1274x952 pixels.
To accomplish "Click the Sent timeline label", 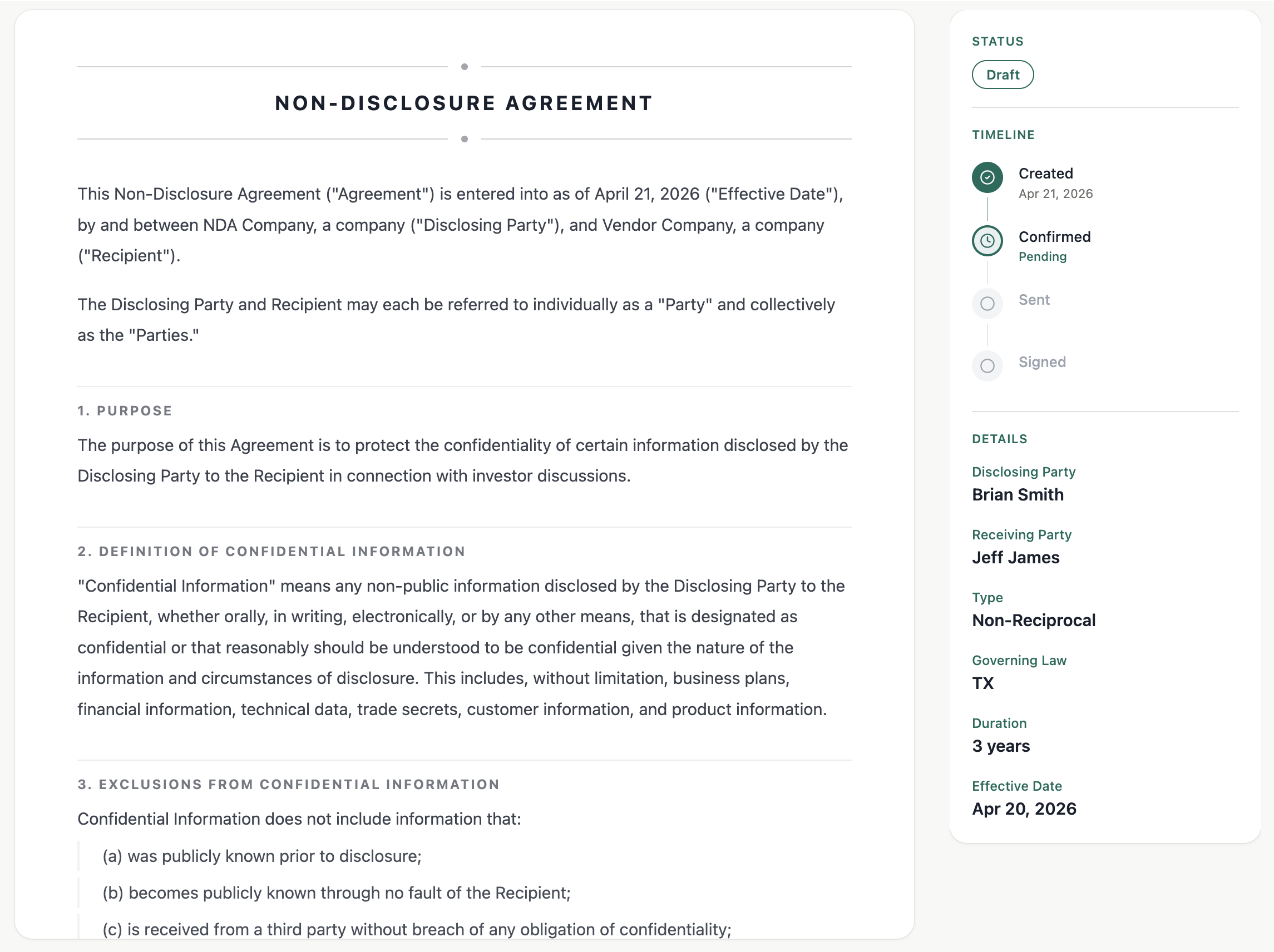I will [x=1034, y=300].
